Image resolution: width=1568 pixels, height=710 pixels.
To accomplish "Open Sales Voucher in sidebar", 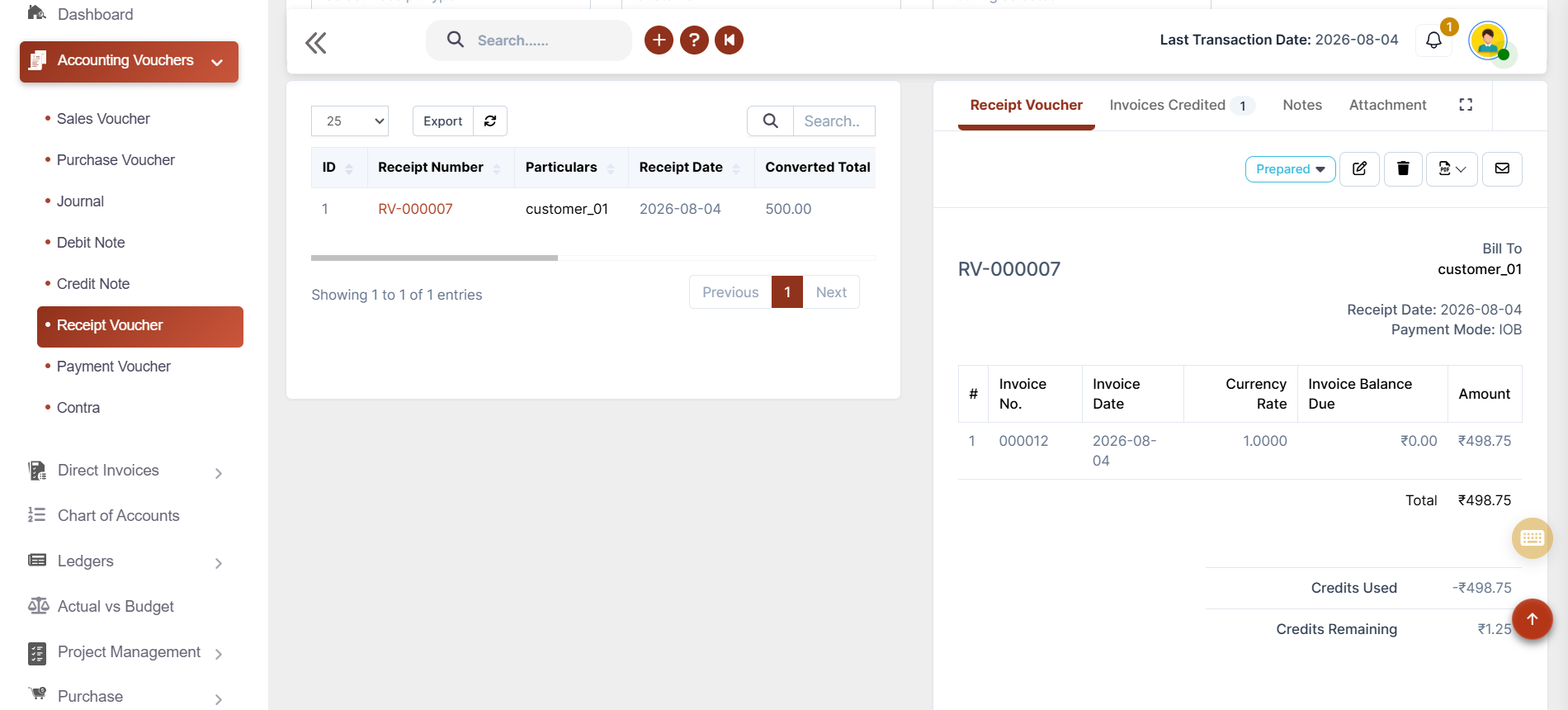I will [x=103, y=119].
